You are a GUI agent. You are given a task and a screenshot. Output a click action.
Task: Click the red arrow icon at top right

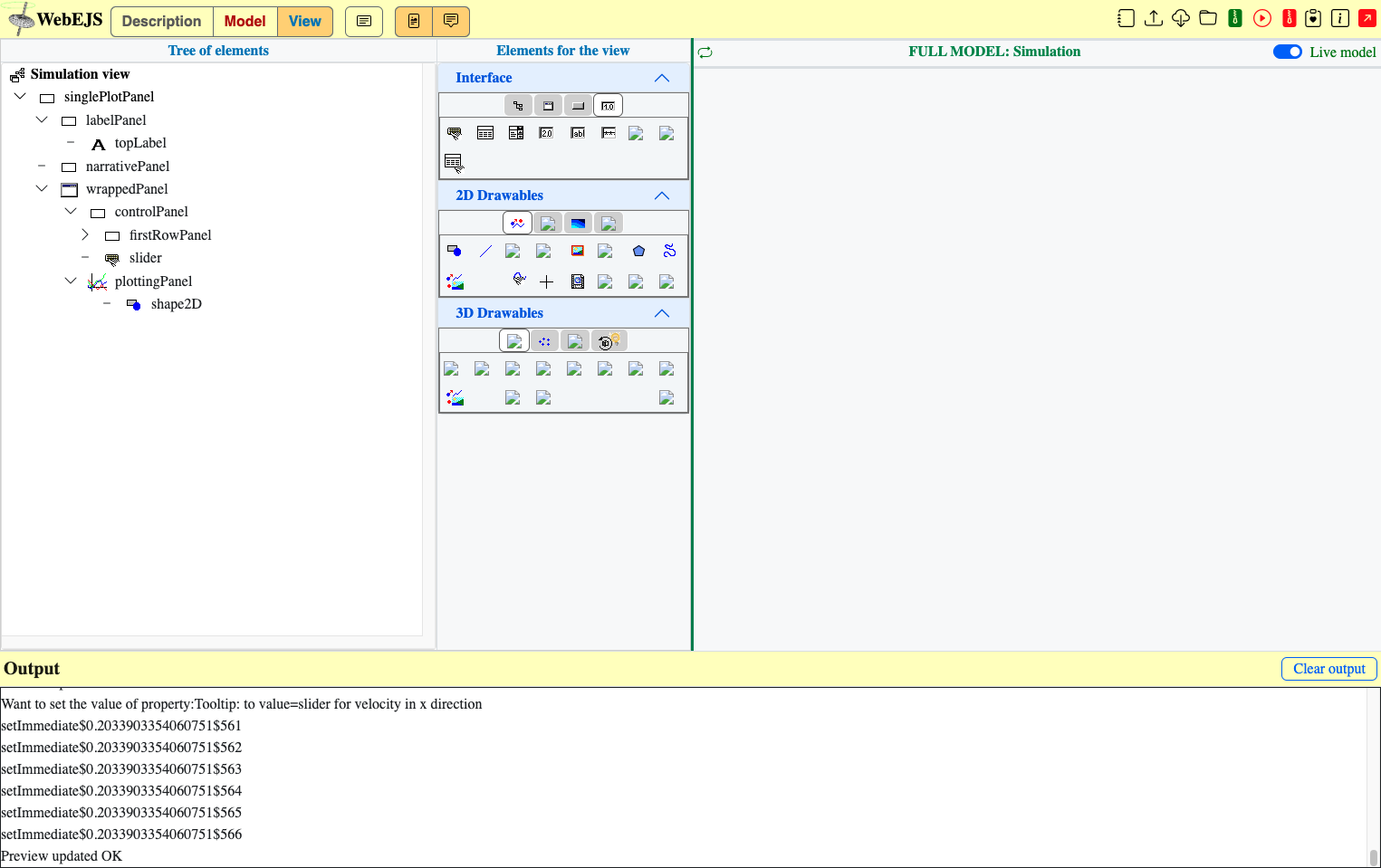(1367, 18)
